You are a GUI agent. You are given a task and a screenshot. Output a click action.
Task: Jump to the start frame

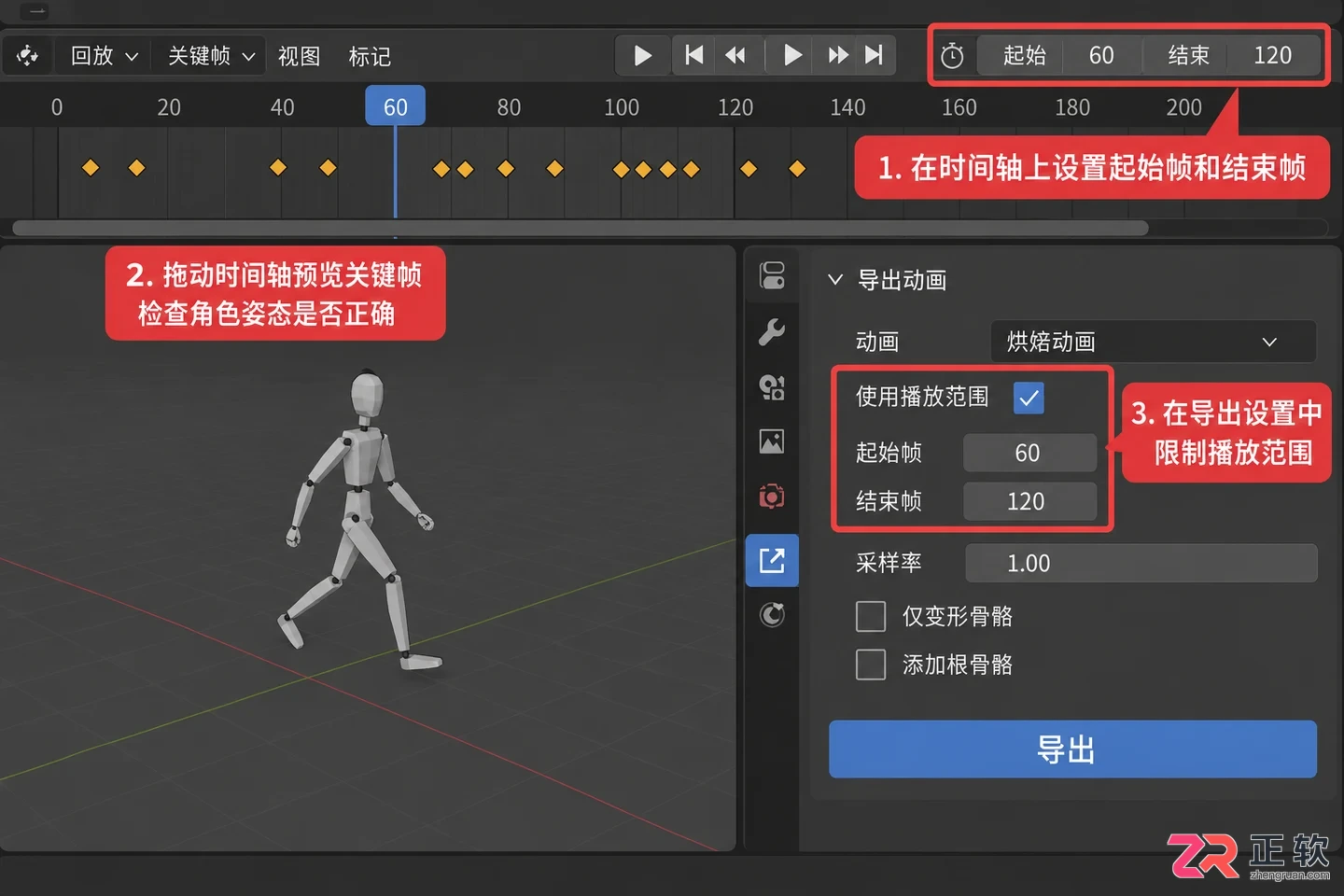click(x=693, y=55)
